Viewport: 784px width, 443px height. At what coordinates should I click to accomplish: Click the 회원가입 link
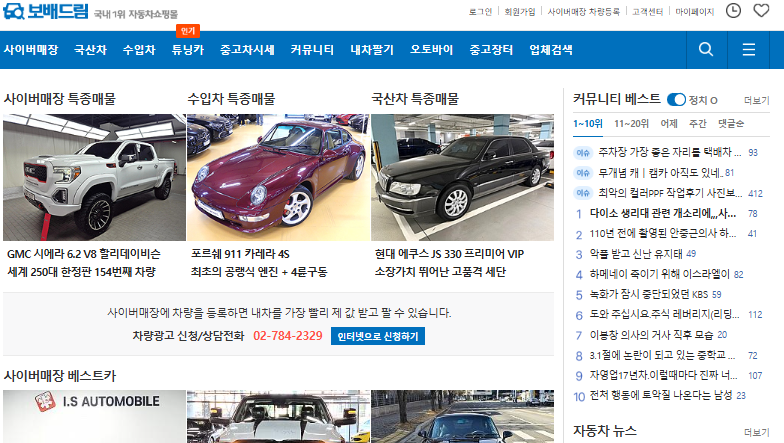(520, 12)
